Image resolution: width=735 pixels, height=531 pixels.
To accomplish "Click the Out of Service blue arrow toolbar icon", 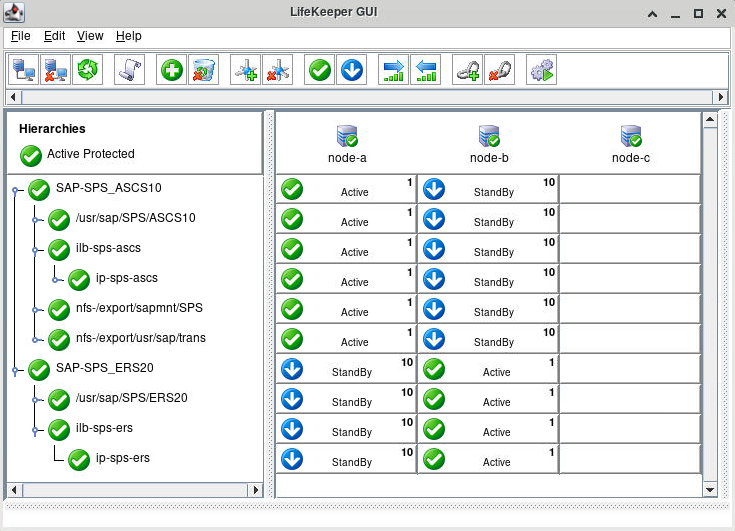I will pyautogui.click(x=352, y=70).
